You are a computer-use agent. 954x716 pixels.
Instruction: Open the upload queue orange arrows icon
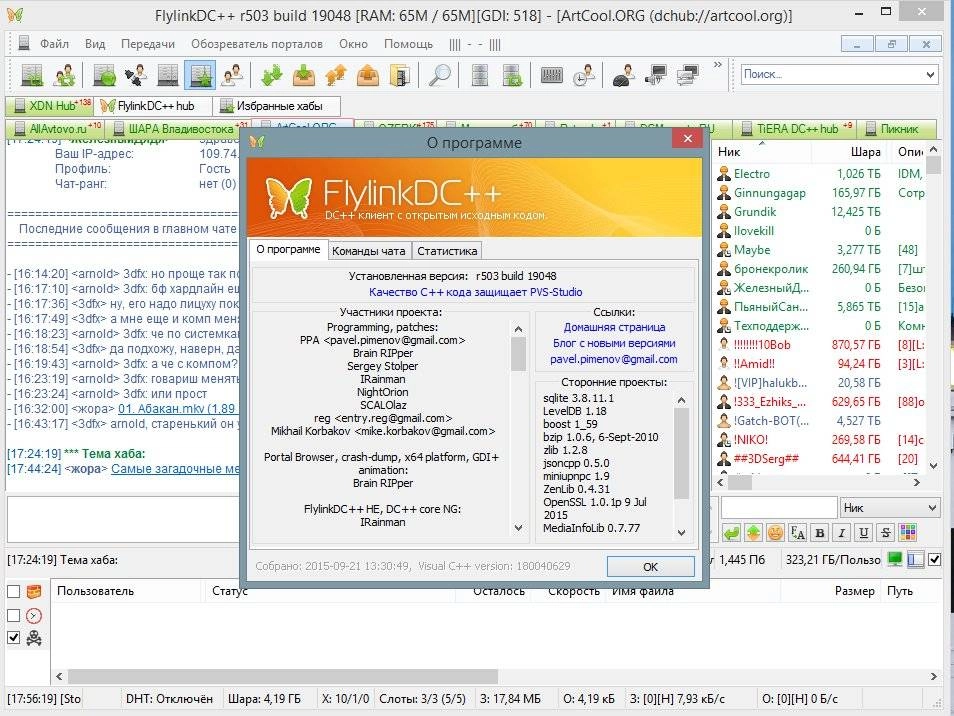pos(336,75)
